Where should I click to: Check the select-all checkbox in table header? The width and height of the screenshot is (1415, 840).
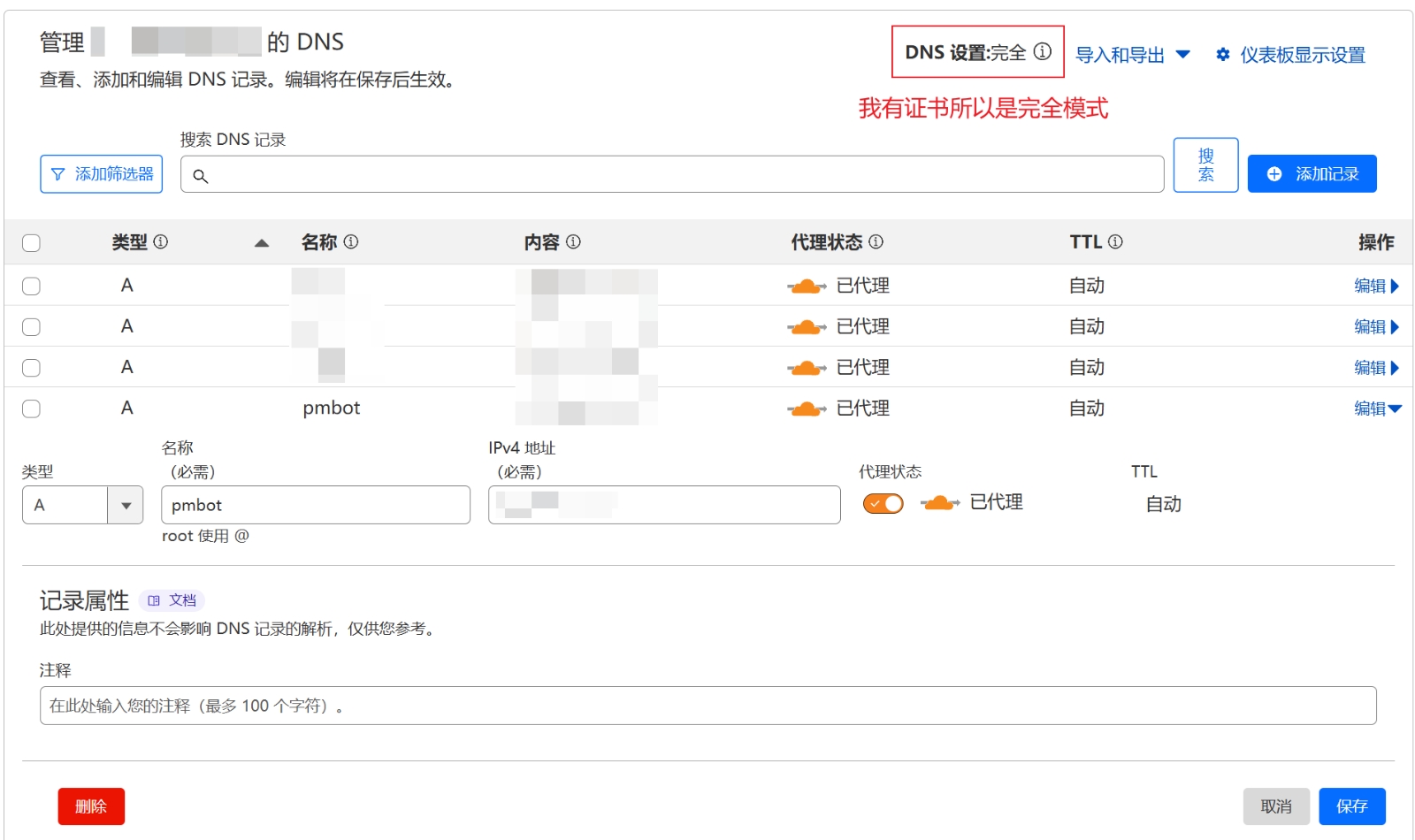tap(31, 243)
